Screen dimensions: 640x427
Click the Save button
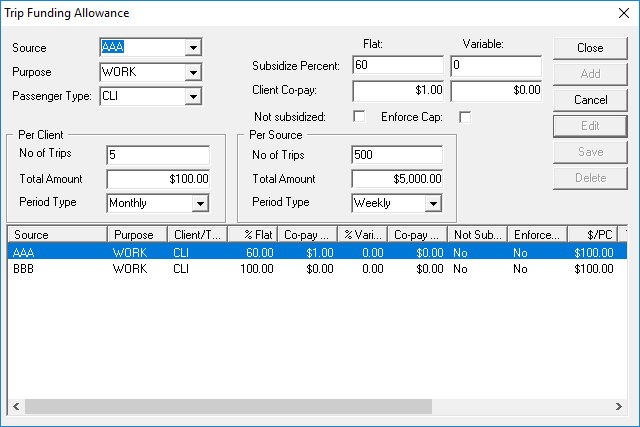590,152
